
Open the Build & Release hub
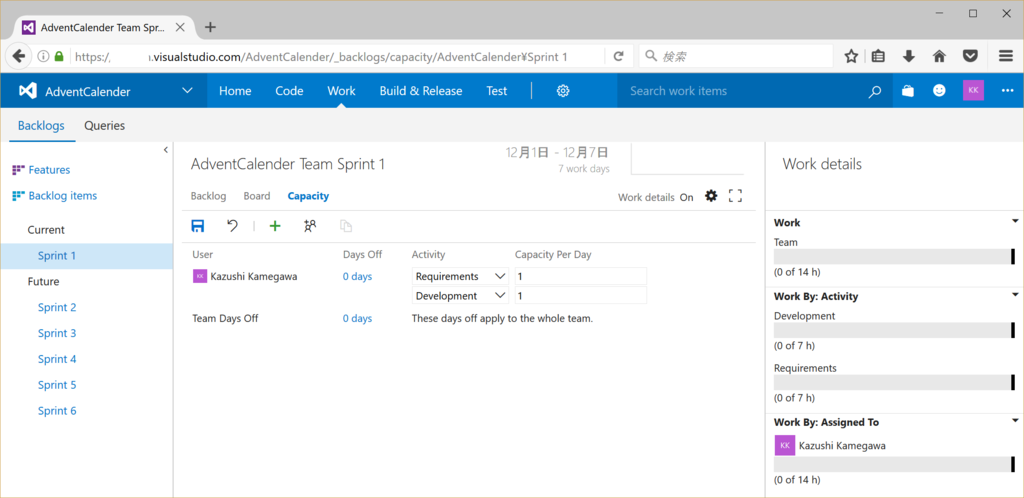pyautogui.click(x=421, y=91)
